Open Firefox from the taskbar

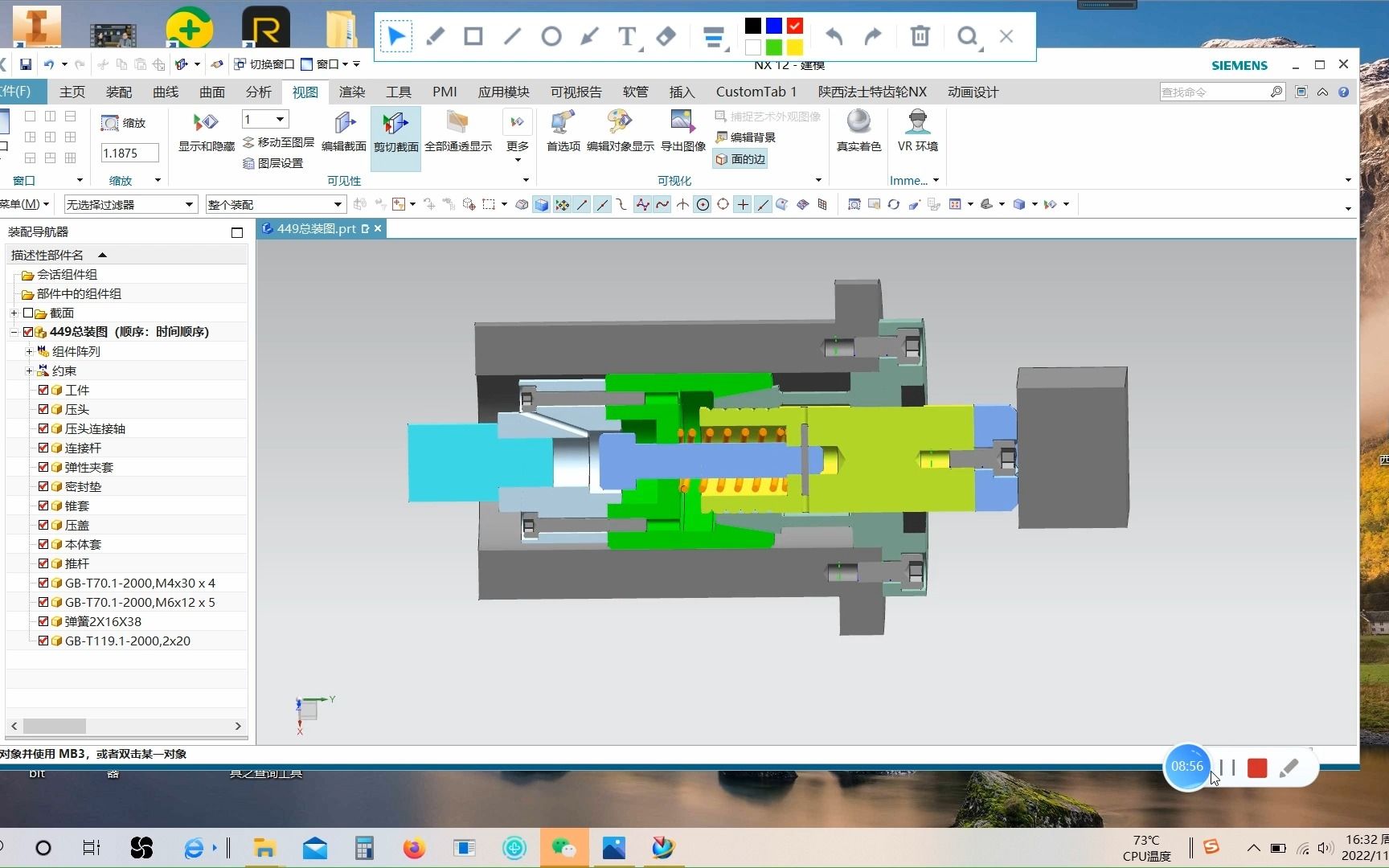(x=414, y=848)
